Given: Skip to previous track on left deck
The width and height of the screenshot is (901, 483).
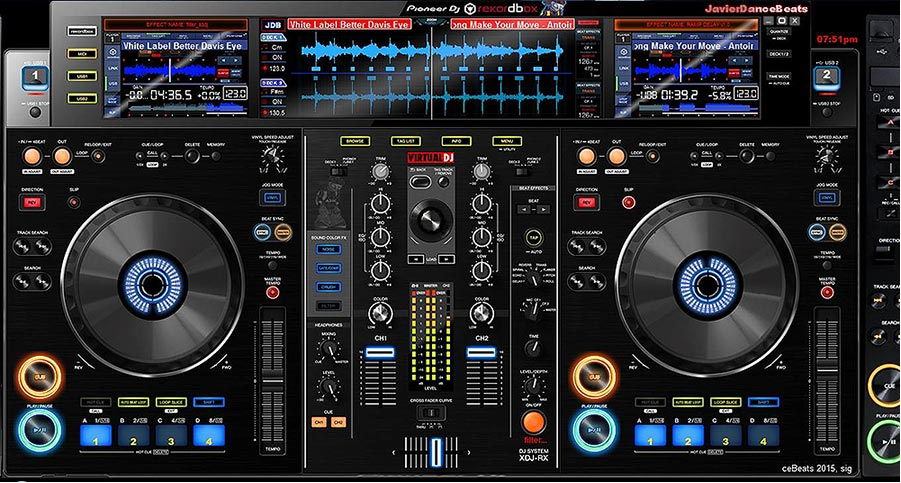Looking at the screenshot, I should [23, 247].
